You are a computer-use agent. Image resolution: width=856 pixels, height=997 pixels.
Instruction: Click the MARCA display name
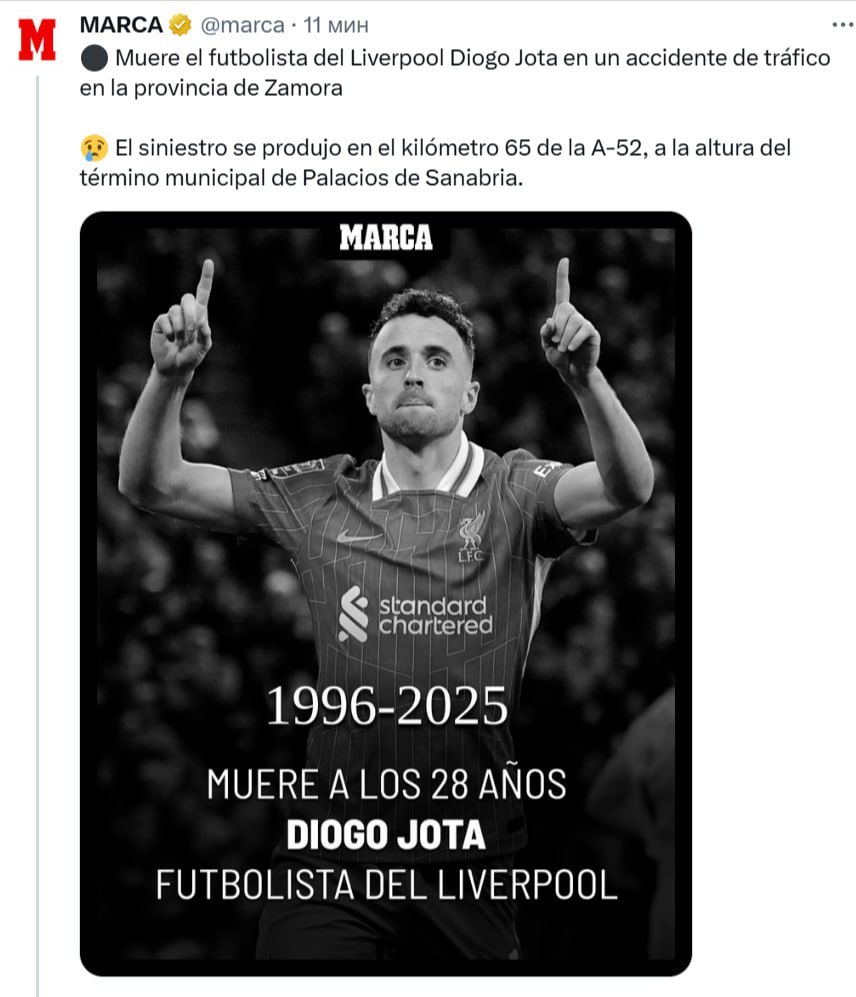120,24
